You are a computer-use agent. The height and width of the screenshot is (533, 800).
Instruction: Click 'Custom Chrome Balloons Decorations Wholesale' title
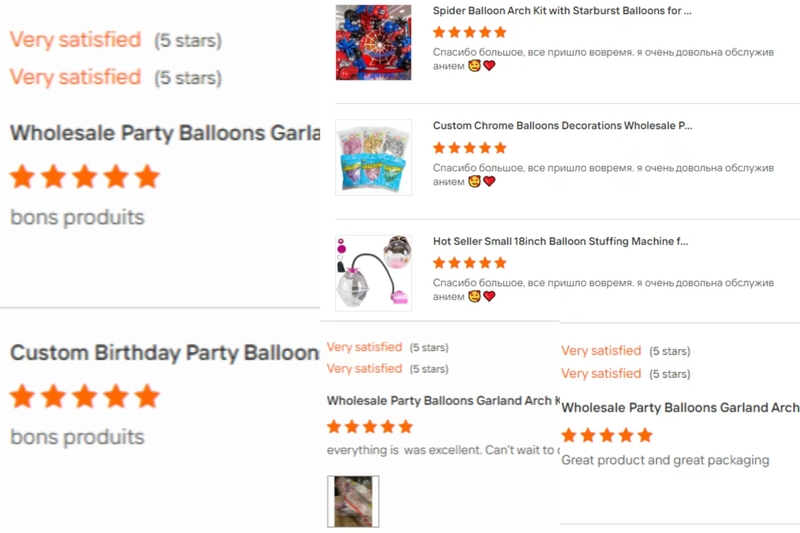pos(562,126)
